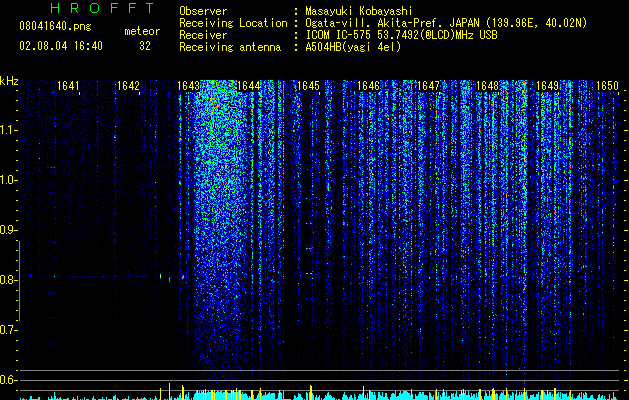
Task: Click the 1647 time marker
Action: [428, 86]
